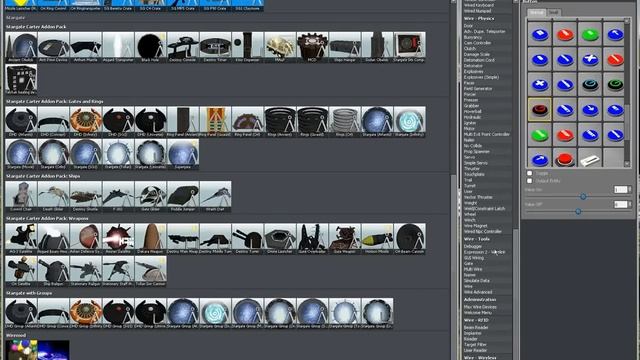
Task: Spawn the F-302 ship
Action: coord(118,196)
